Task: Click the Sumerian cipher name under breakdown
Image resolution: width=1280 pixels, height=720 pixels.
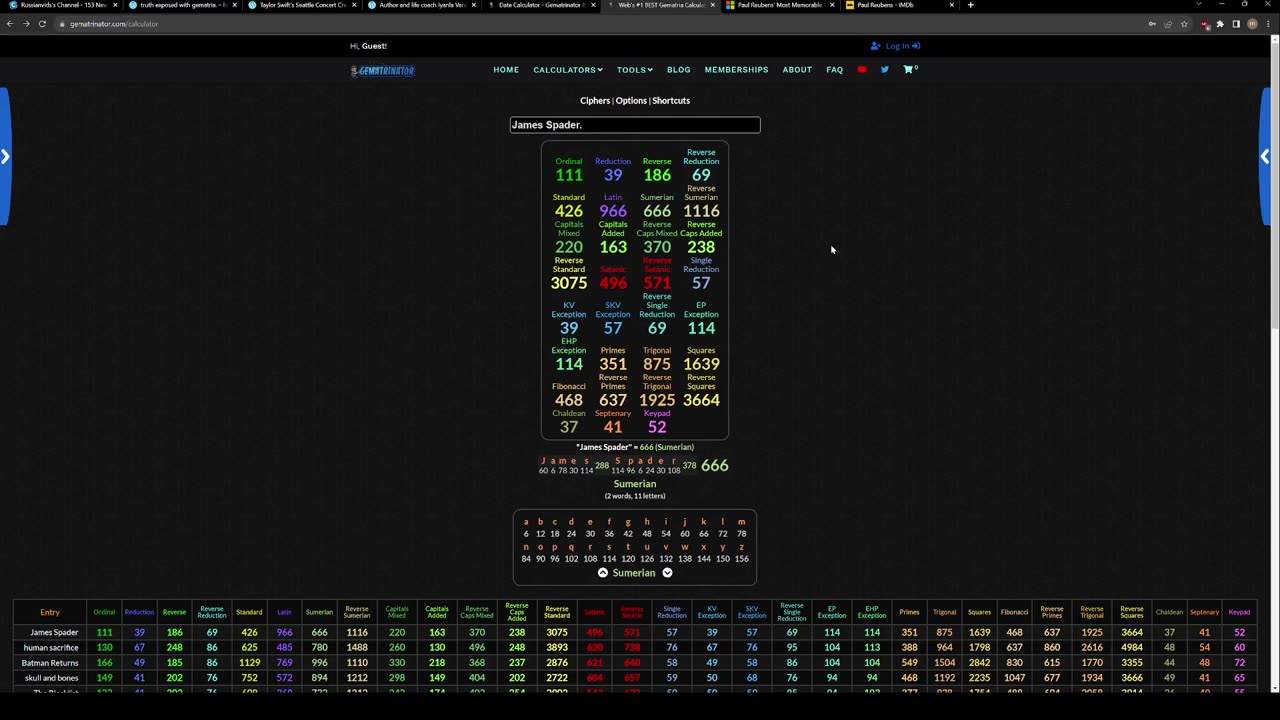Action: click(635, 484)
